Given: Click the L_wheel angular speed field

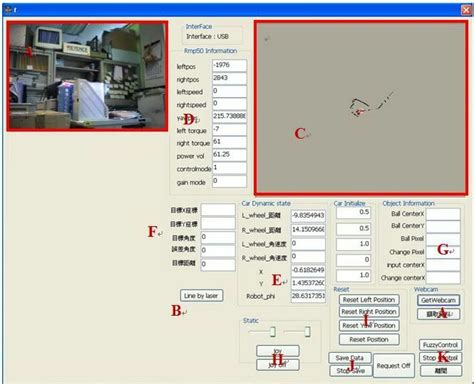Looking at the screenshot, I should point(308,244).
